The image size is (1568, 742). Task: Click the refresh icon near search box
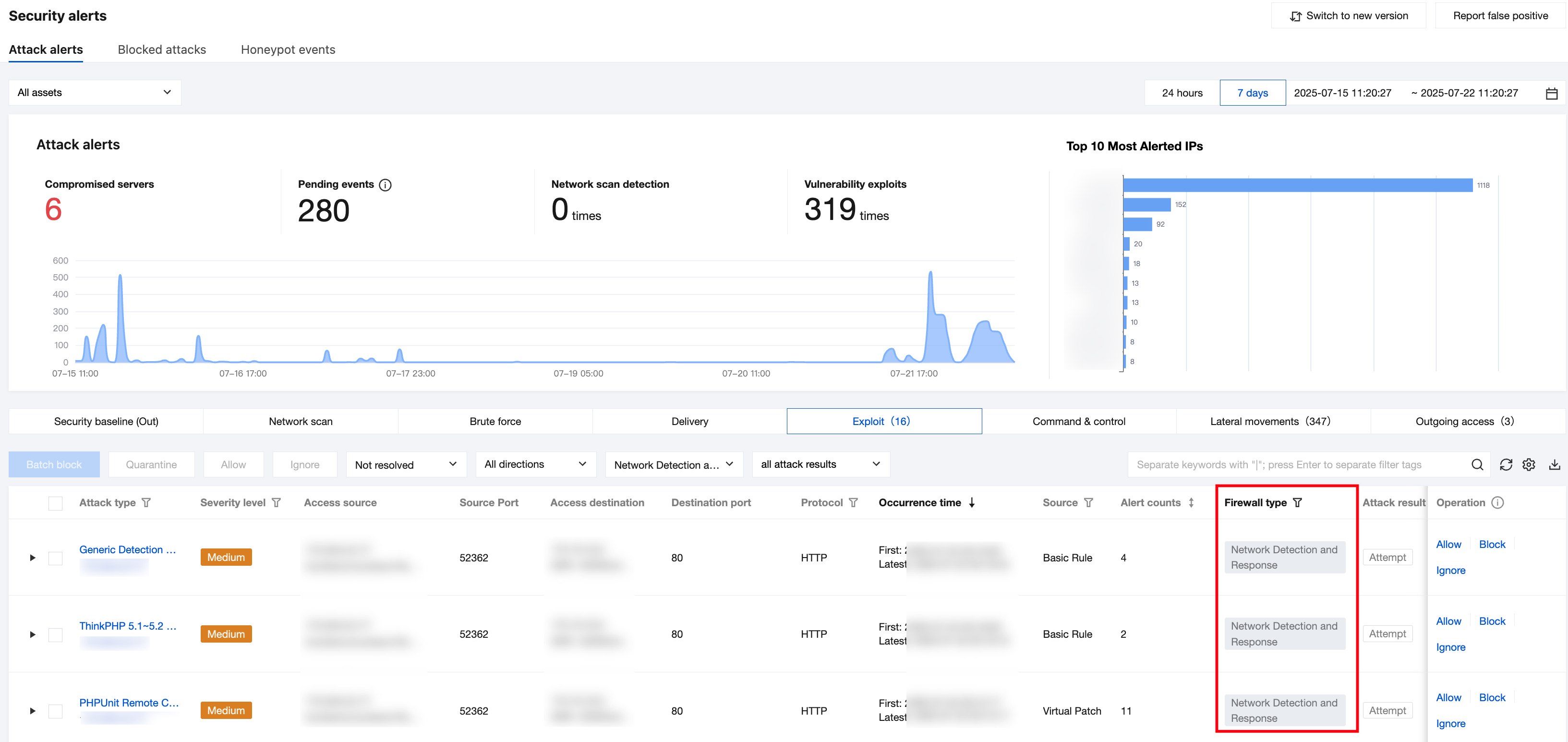pos(1505,464)
